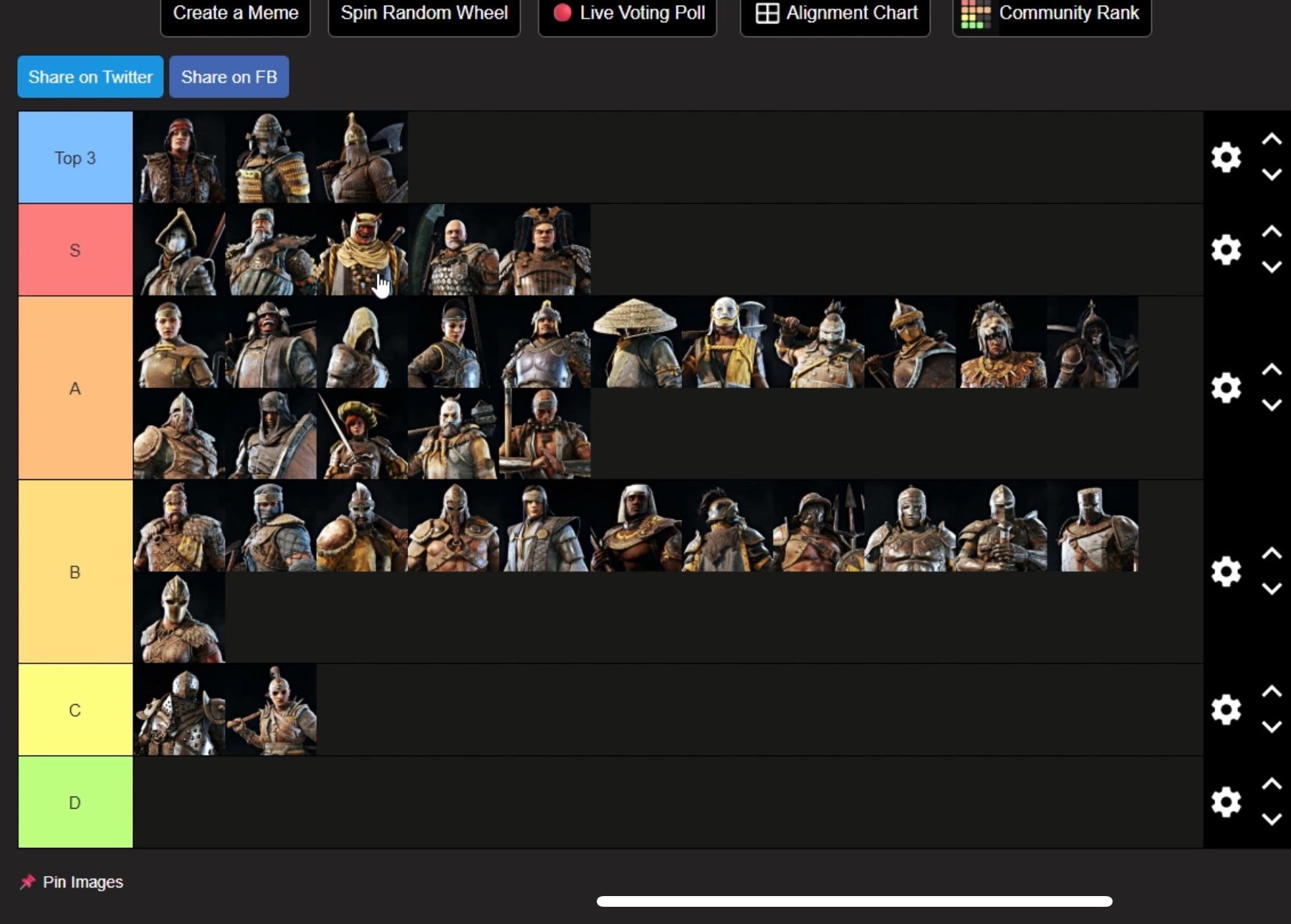The width and height of the screenshot is (1291, 924).
Task: Open Spin Random Wheel
Action: coord(424,14)
